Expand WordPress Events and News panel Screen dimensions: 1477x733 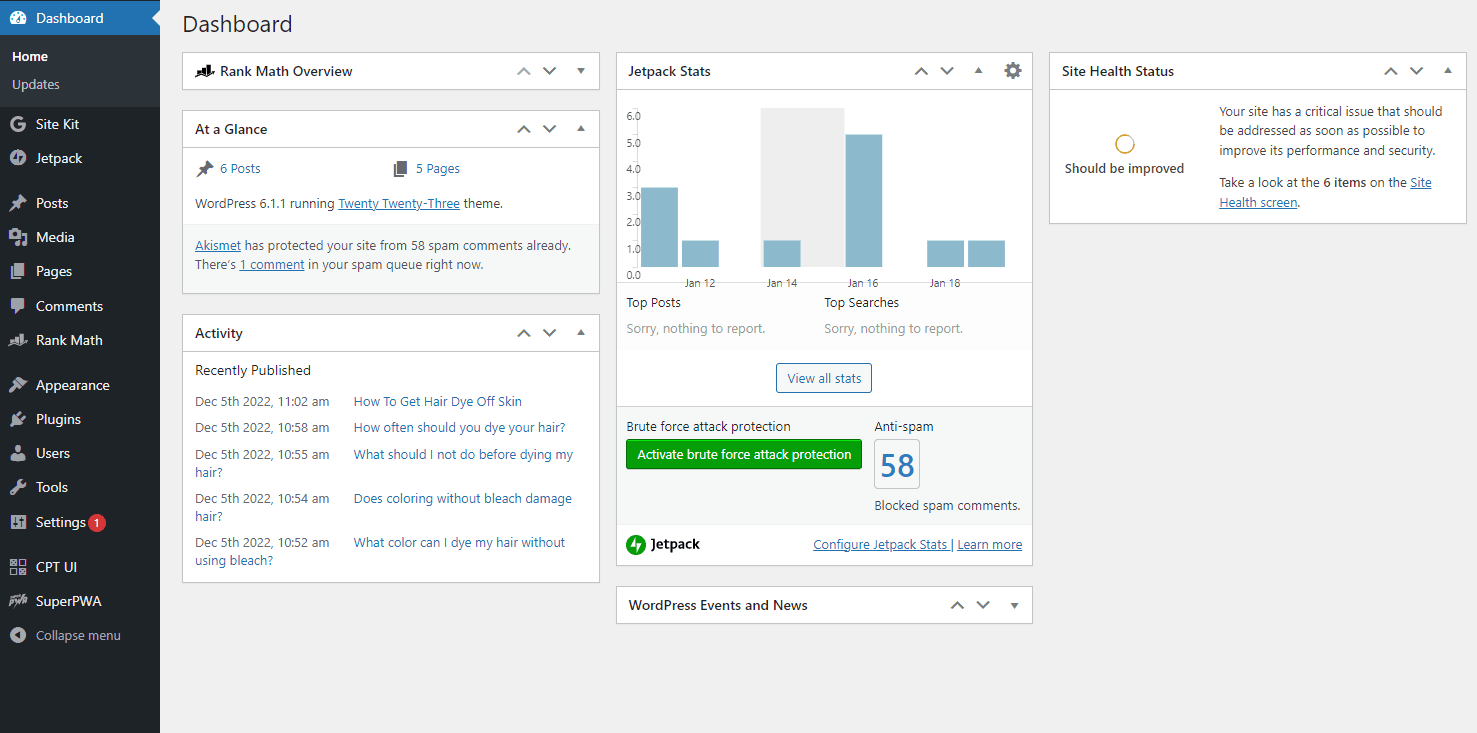1014,605
